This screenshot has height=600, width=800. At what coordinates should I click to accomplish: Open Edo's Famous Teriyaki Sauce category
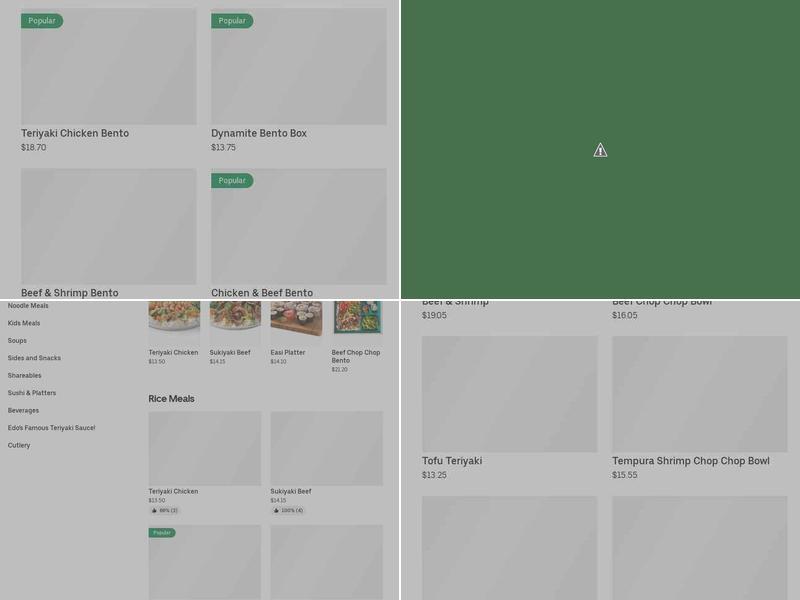pyautogui.click(x=51, y=428)
